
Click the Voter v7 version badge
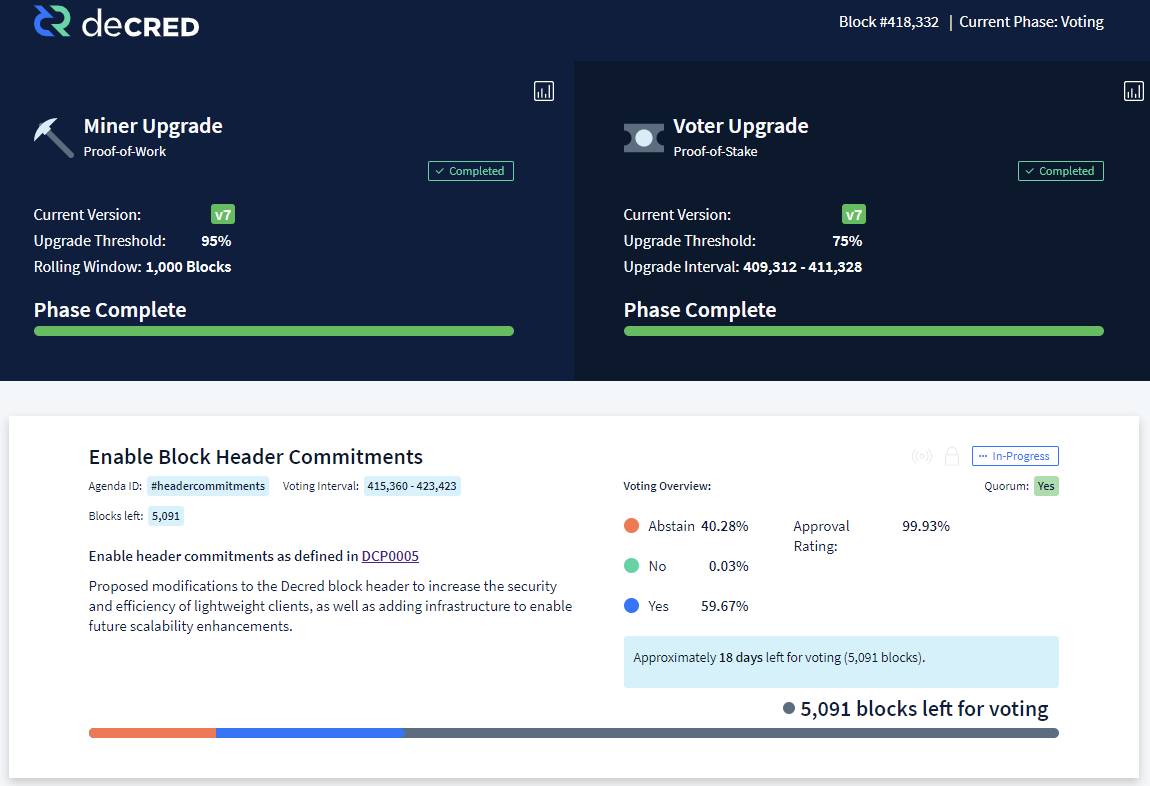click(854, 215)
